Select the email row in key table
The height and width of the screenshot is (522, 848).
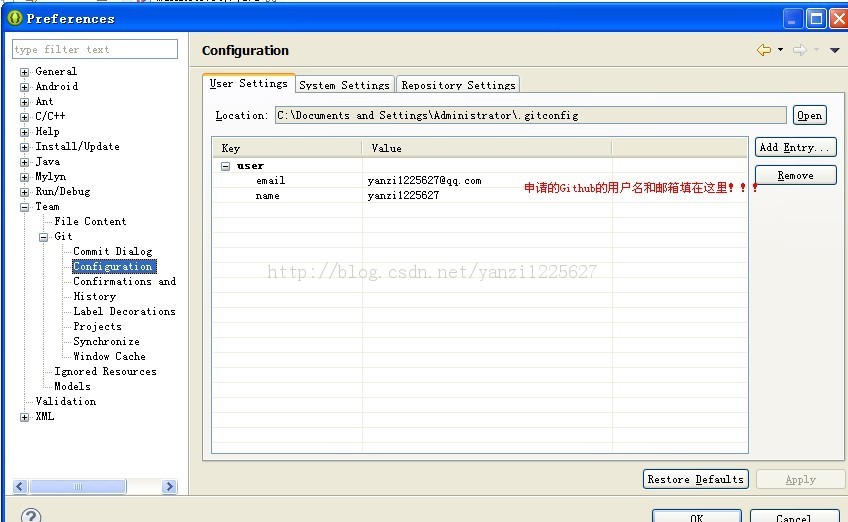pyautogui.click(x=480, y=181)
